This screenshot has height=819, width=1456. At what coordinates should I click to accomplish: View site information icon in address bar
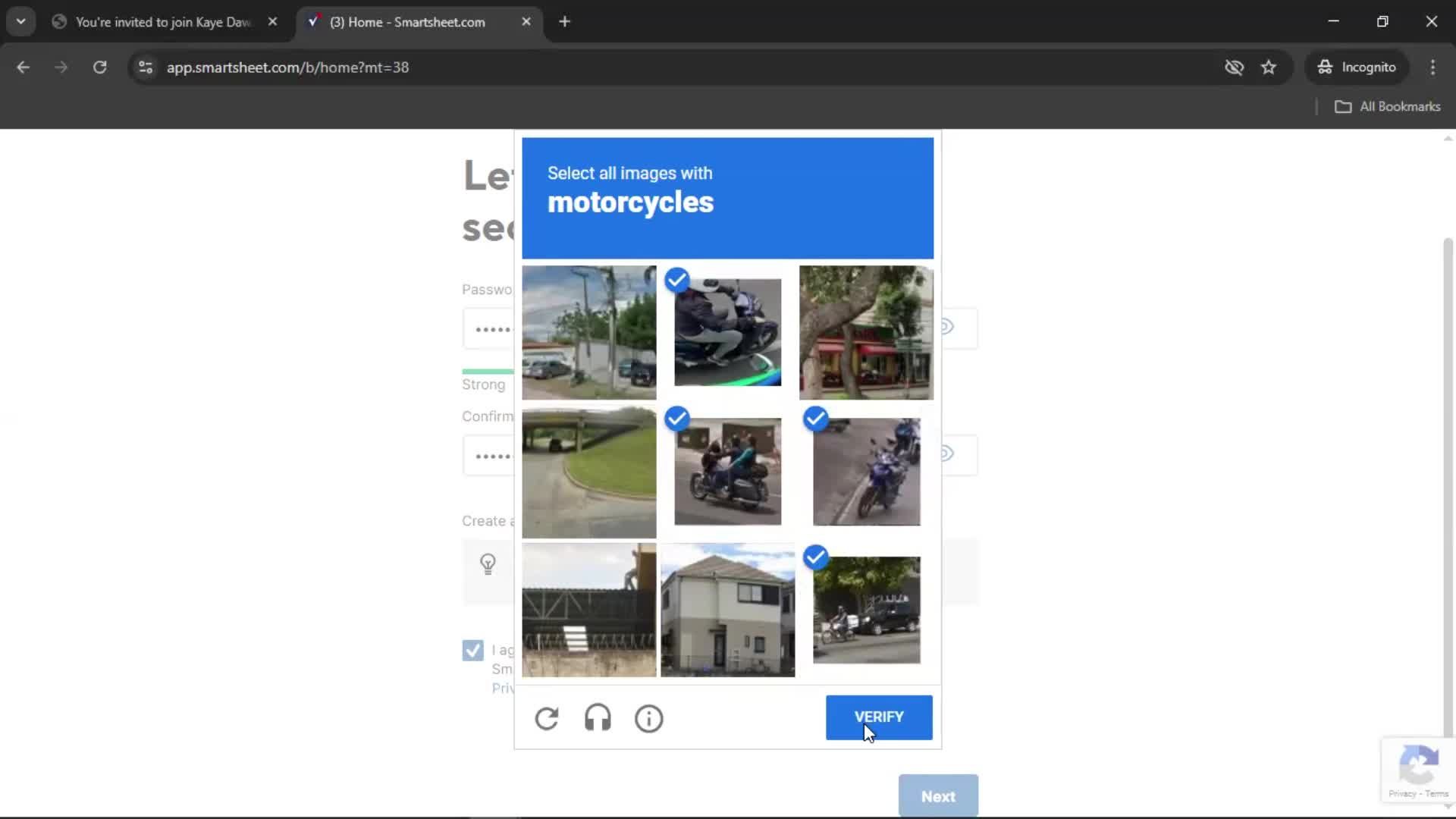146,67
